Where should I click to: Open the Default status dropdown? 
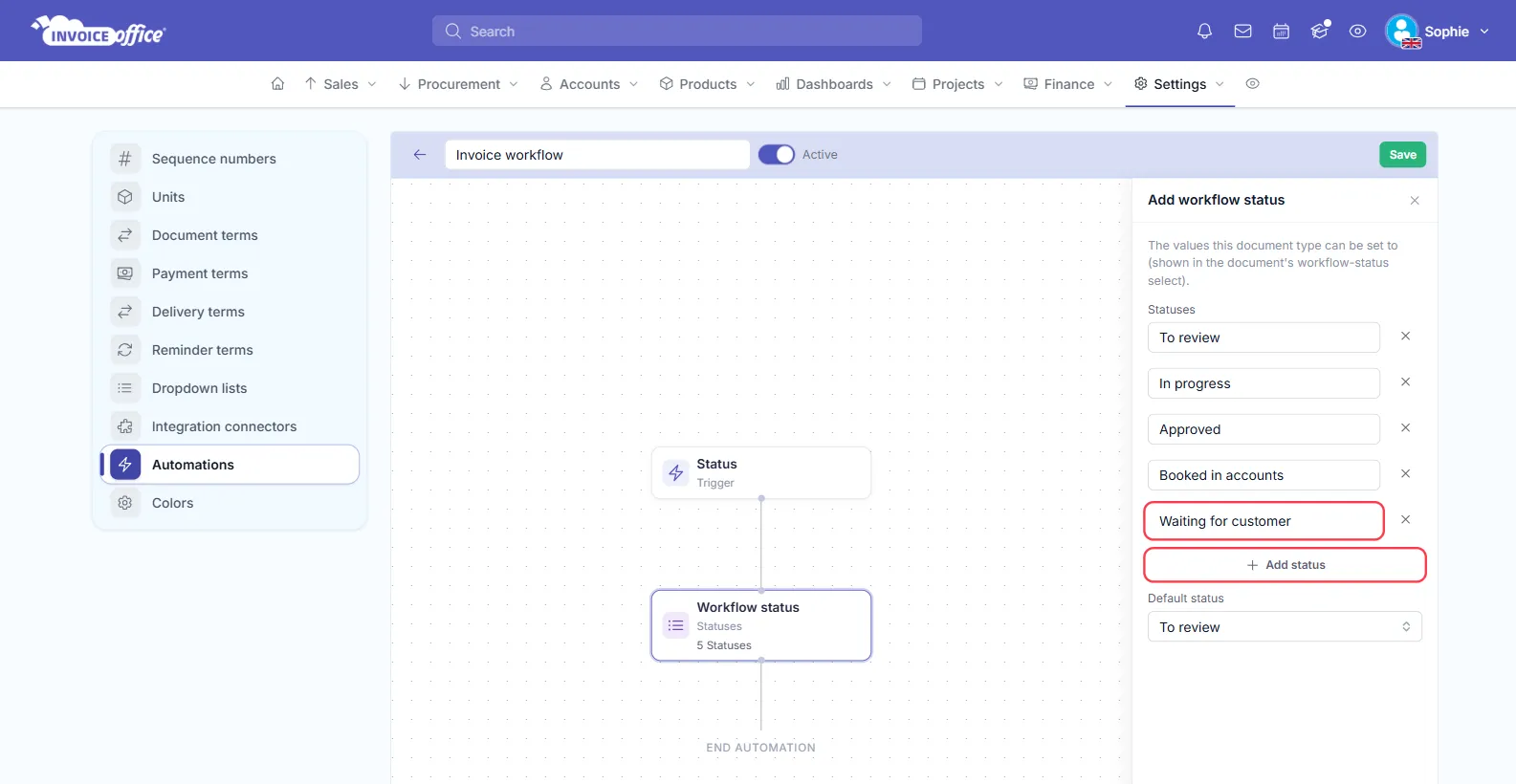1285,626
